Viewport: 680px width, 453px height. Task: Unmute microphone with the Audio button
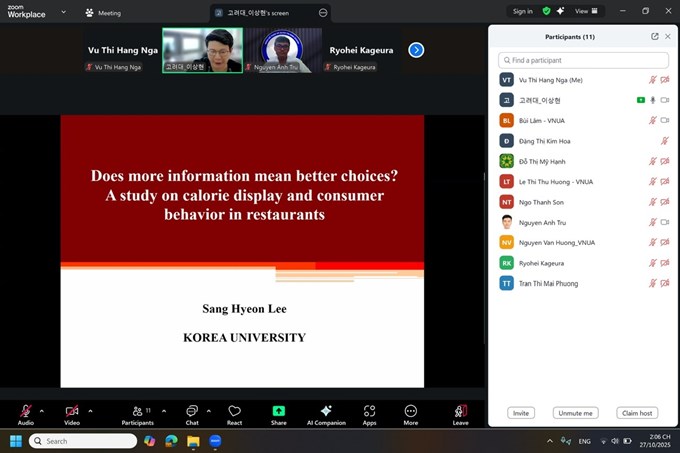pos(25,411)
